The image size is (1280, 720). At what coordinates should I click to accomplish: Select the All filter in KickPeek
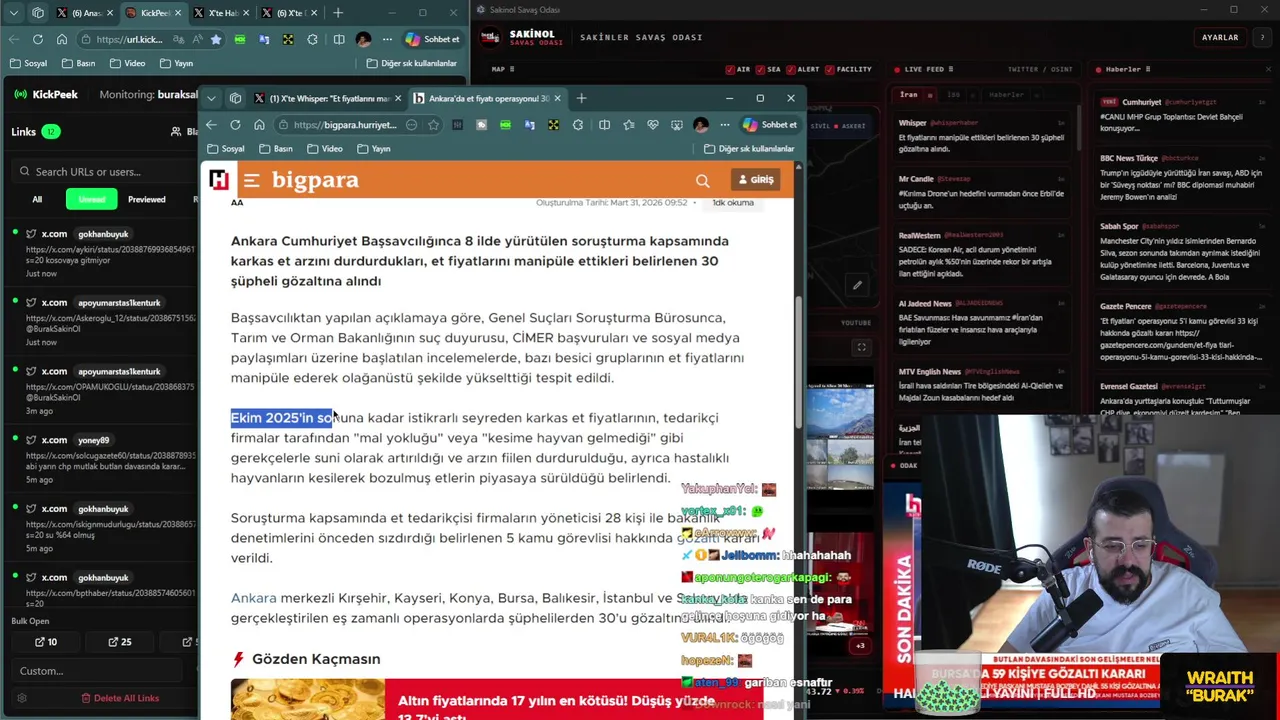pyautogui.click(x=37, y=199)
